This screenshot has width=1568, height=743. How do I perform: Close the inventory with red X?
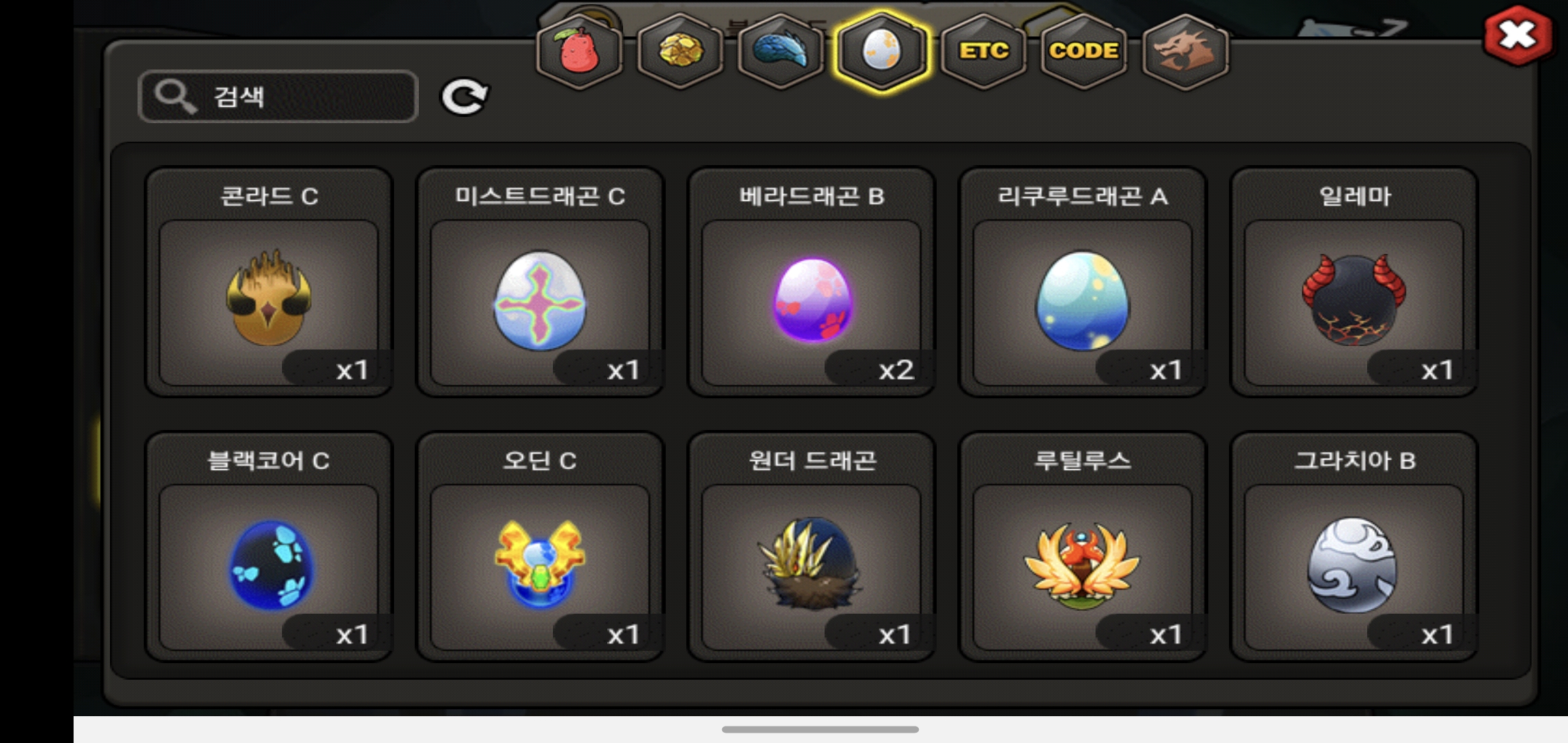1518,35
